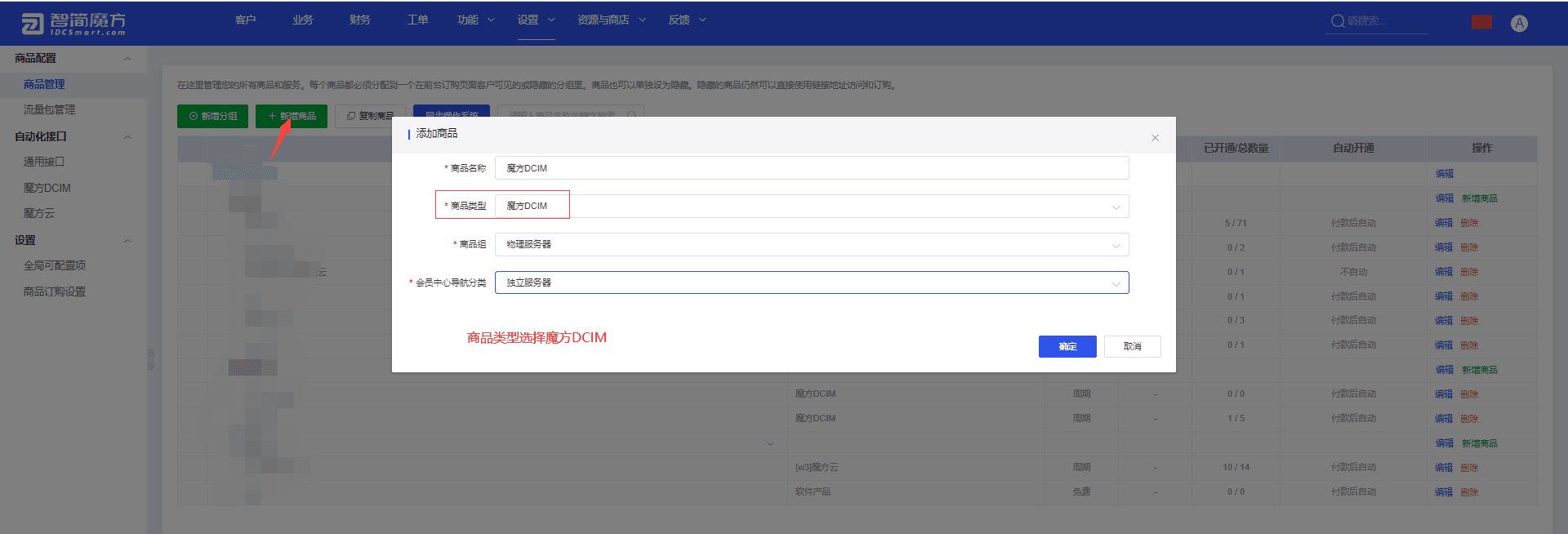The image size is (1568, 534).
Task: Click the 软件产品 cell
Action: pyautogui.click(x=813, y=492)
